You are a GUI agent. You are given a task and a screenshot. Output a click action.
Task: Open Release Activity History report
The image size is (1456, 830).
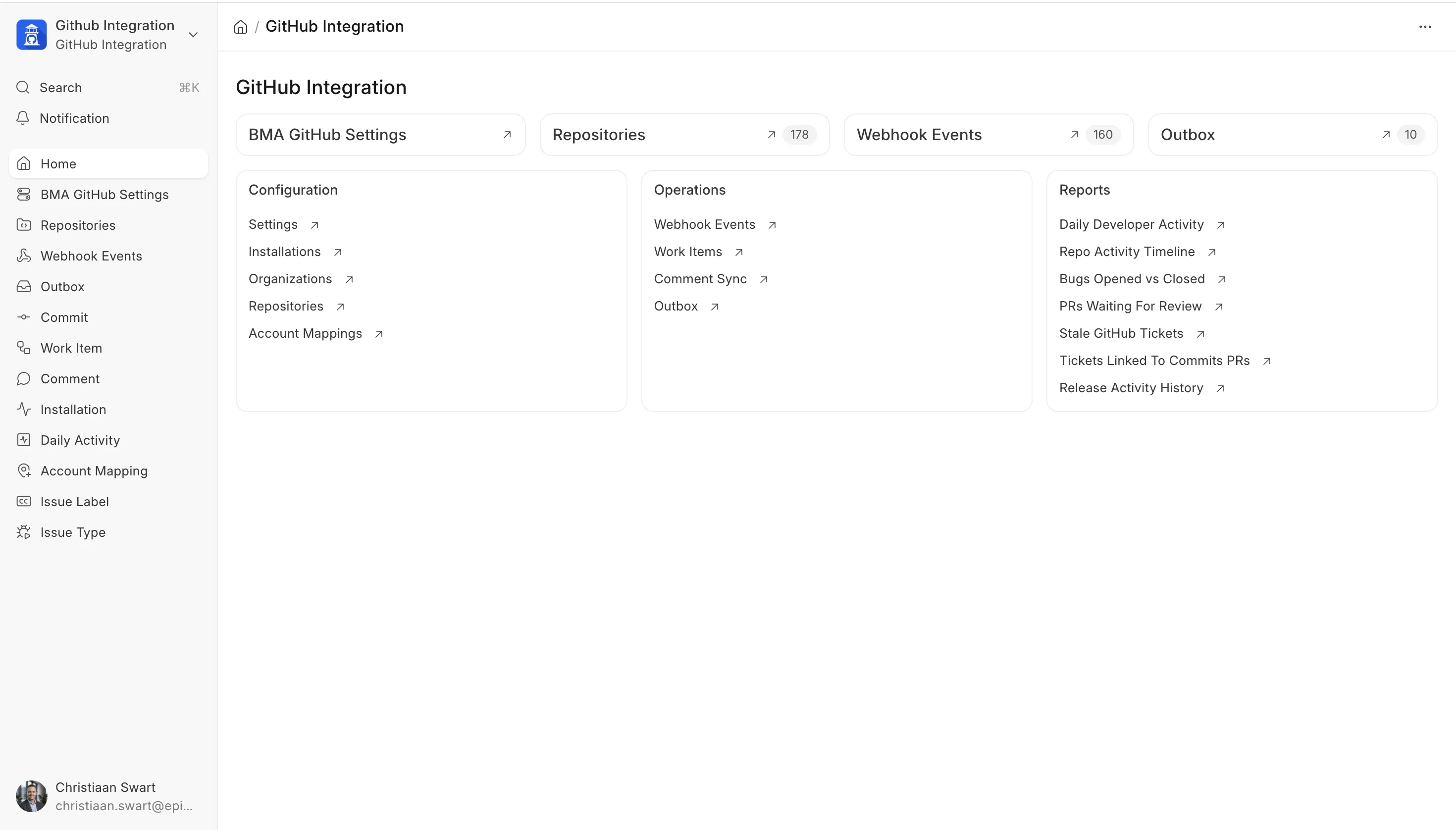click(x=1131, y=388)
